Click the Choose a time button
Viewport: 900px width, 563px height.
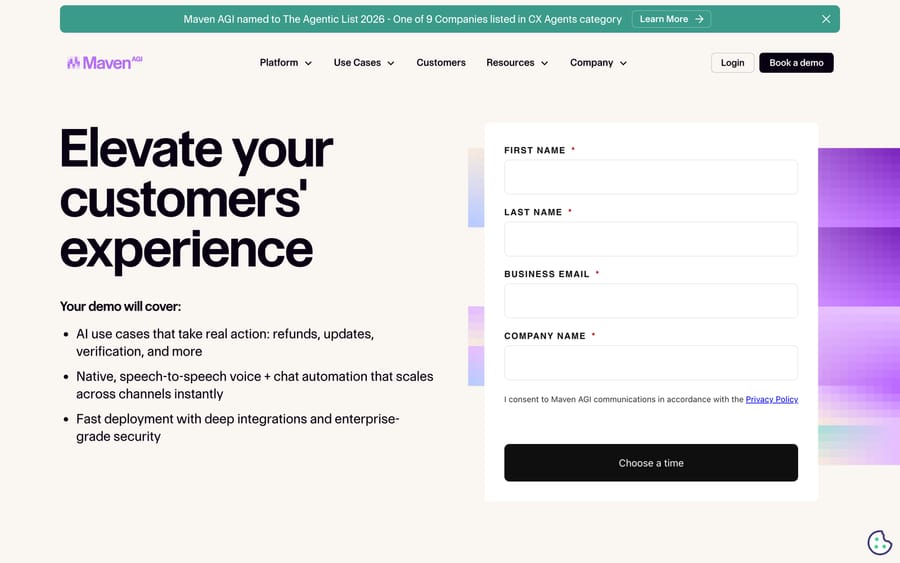click(651, 463)
